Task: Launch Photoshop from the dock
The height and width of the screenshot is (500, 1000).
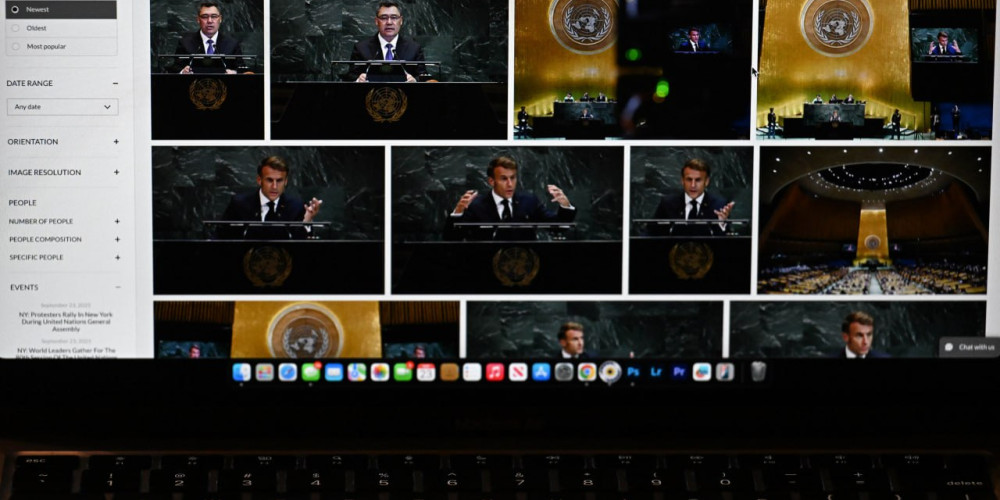Action: (x=633, y=372)
